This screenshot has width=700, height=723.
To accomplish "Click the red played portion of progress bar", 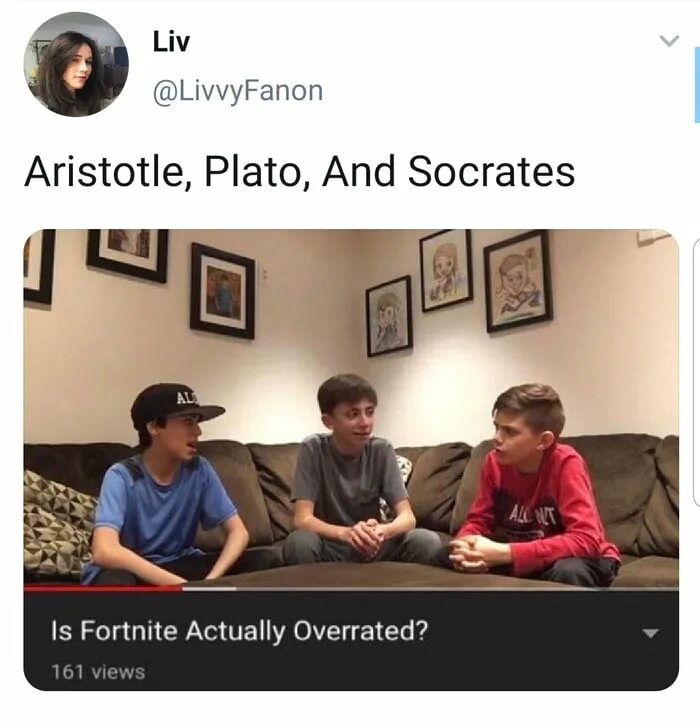I will (103, 588).
